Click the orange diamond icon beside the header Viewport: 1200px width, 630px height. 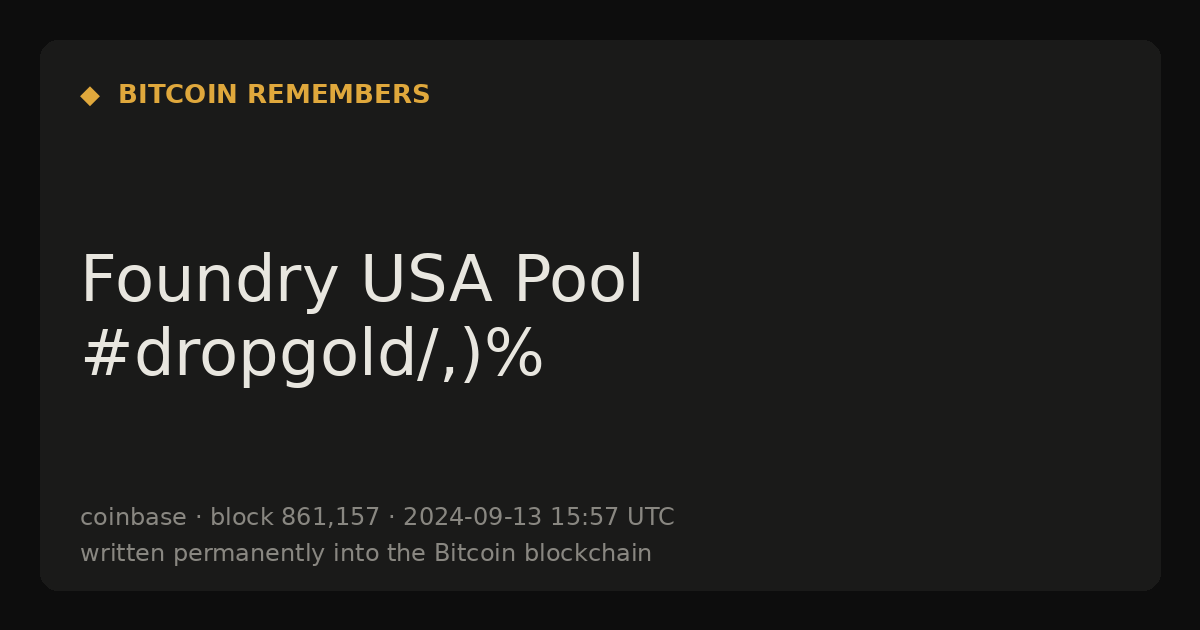(90, 95)
